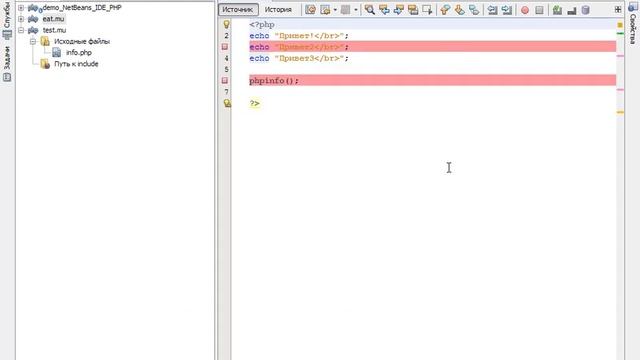Click the phpinfo(); statement

[274, 81]
